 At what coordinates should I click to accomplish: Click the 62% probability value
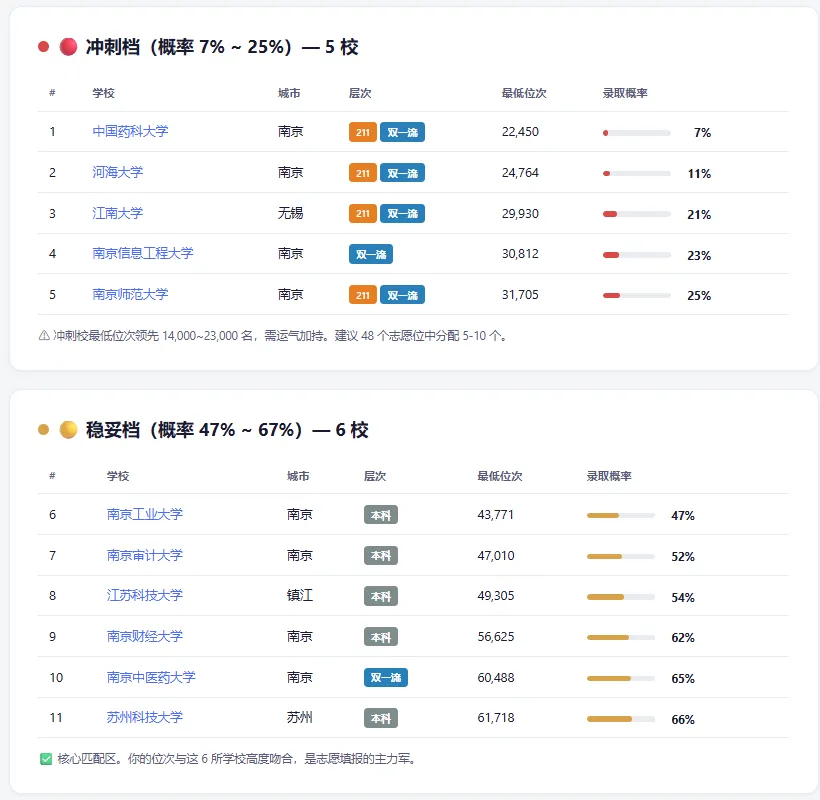tap(683, 637)
